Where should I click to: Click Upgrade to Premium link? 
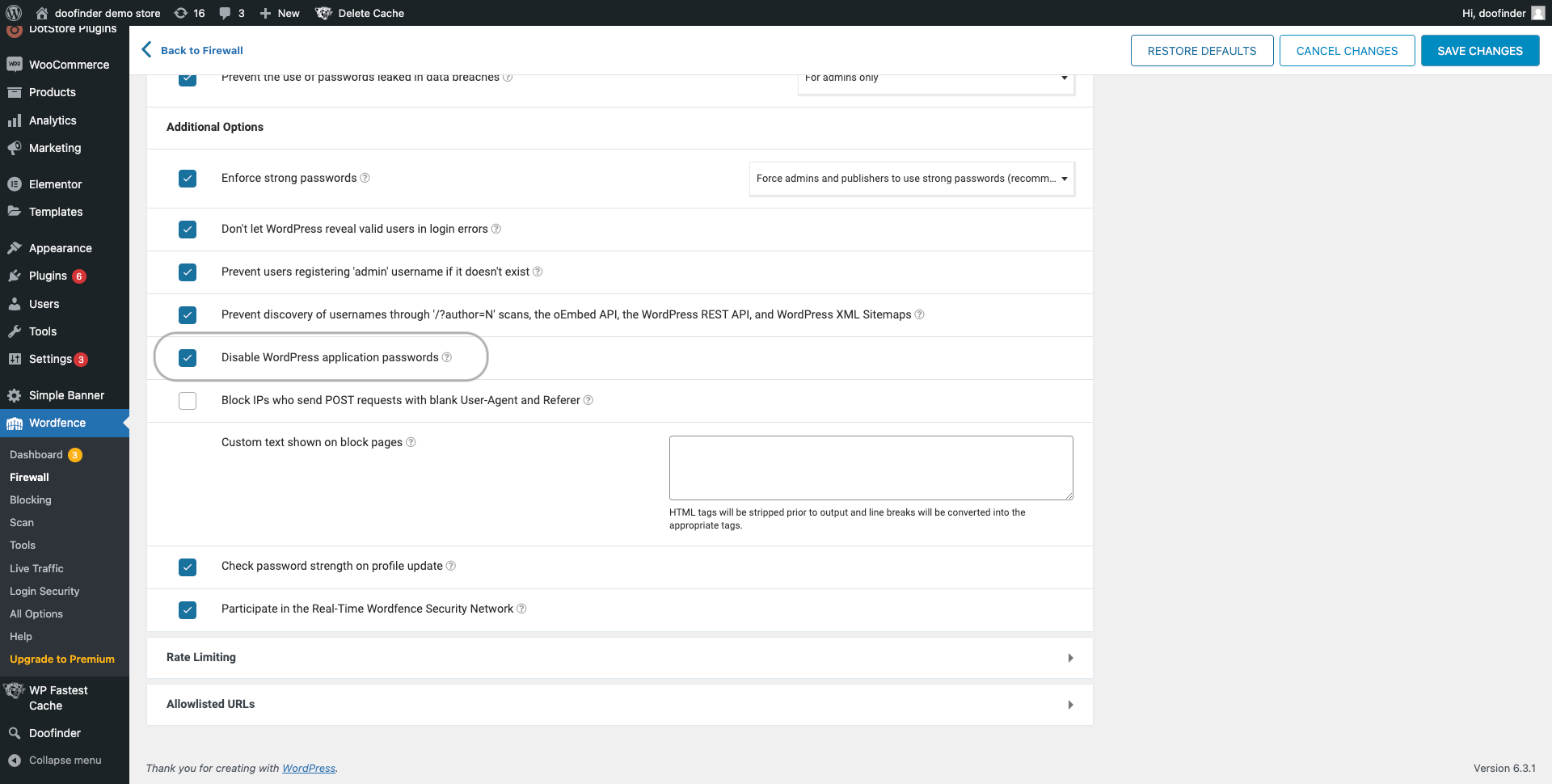point(62,660)
